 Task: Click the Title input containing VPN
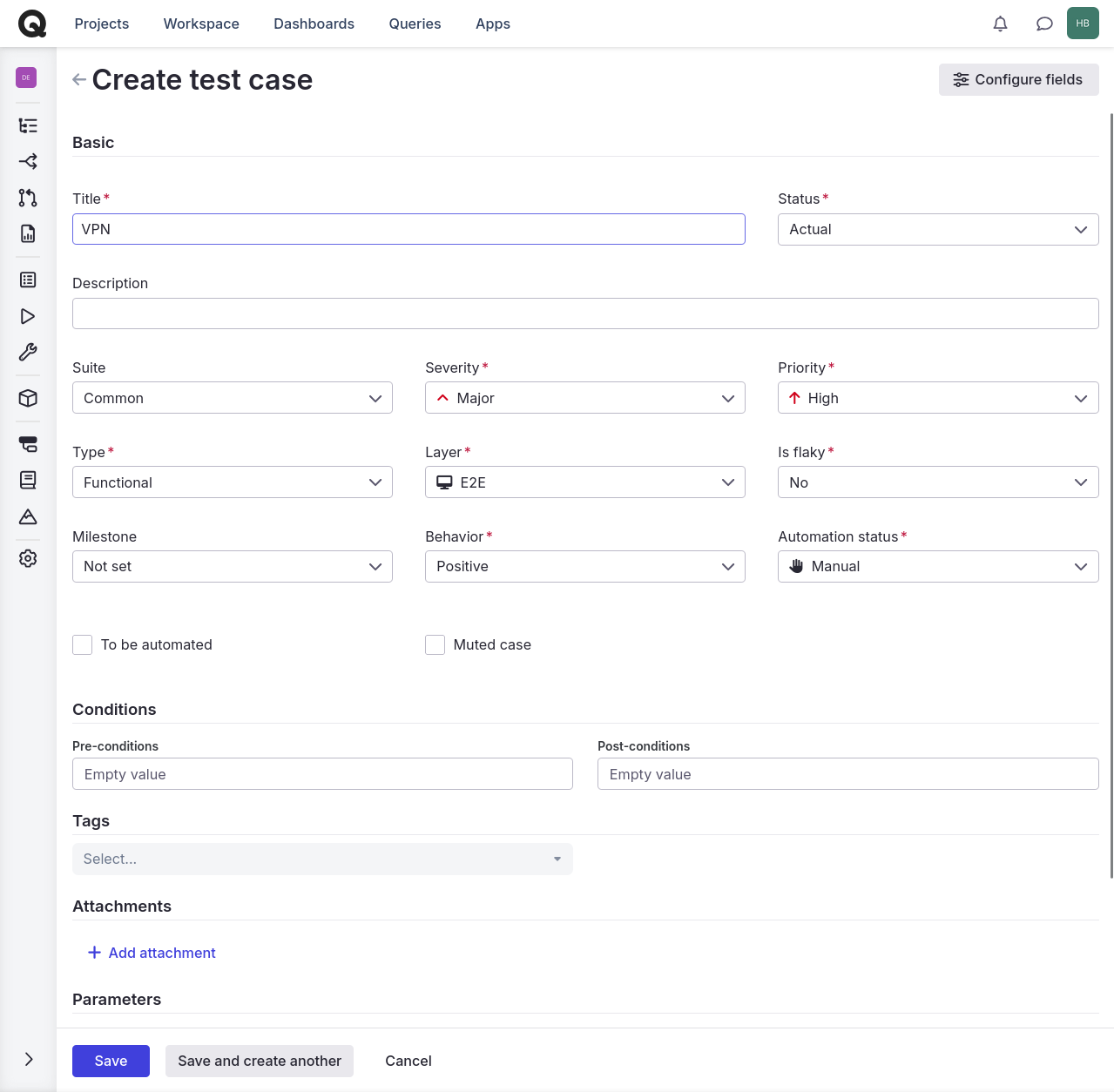tap(408, 229)
